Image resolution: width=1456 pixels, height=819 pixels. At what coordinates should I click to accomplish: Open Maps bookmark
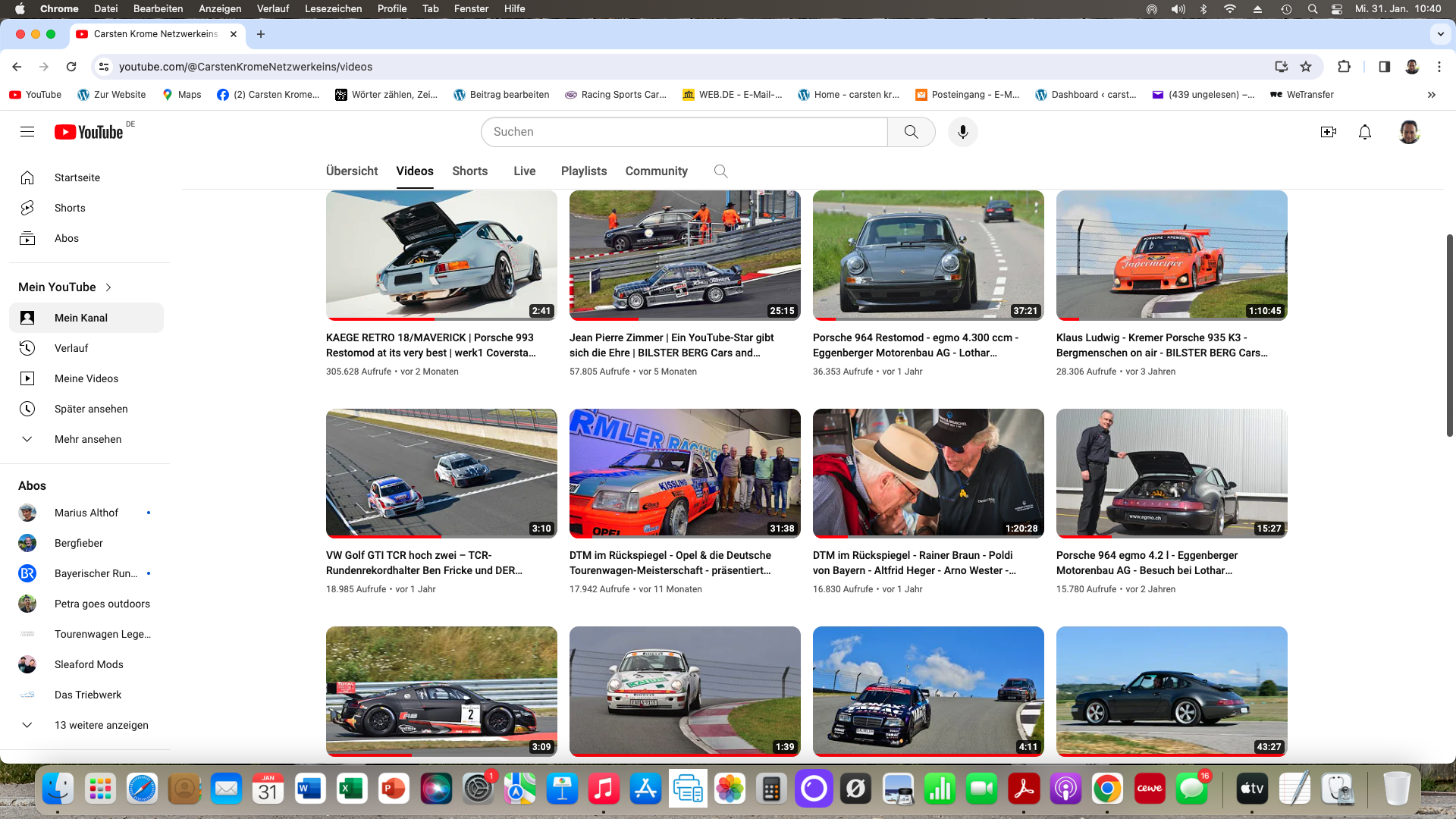tap(181, 95)
